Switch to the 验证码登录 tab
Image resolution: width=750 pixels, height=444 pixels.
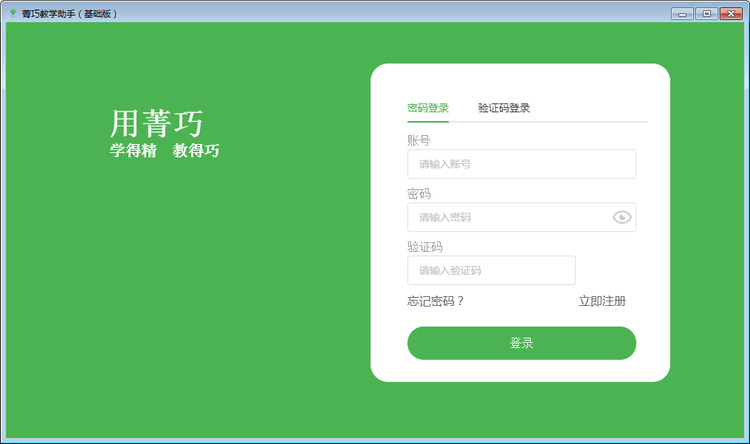[x=504, y=108]
